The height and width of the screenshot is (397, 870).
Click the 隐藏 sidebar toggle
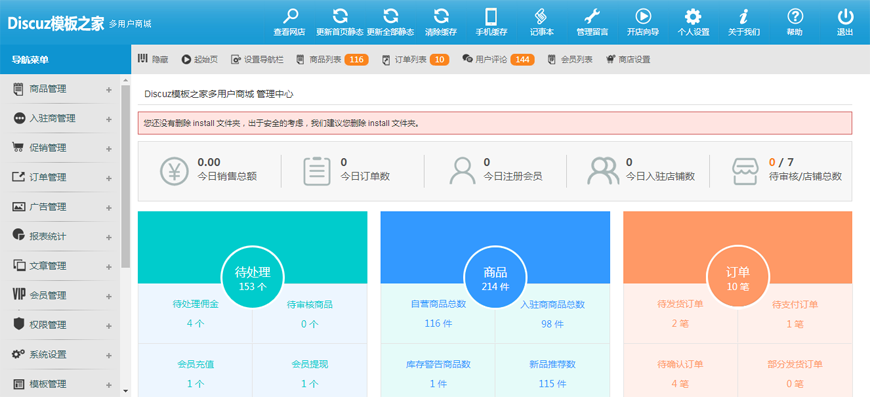click(153, 59)
